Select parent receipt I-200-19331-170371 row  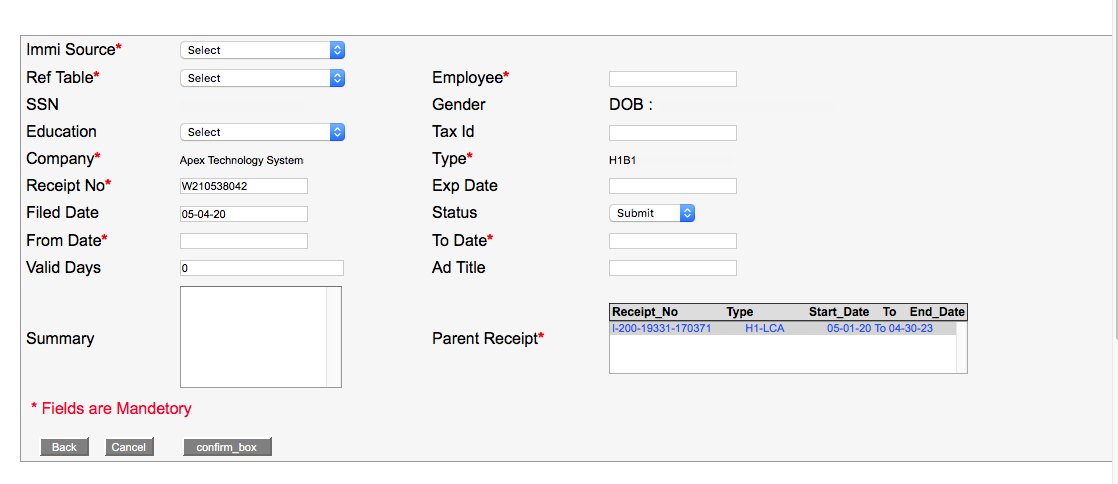(x=782, y=329)
